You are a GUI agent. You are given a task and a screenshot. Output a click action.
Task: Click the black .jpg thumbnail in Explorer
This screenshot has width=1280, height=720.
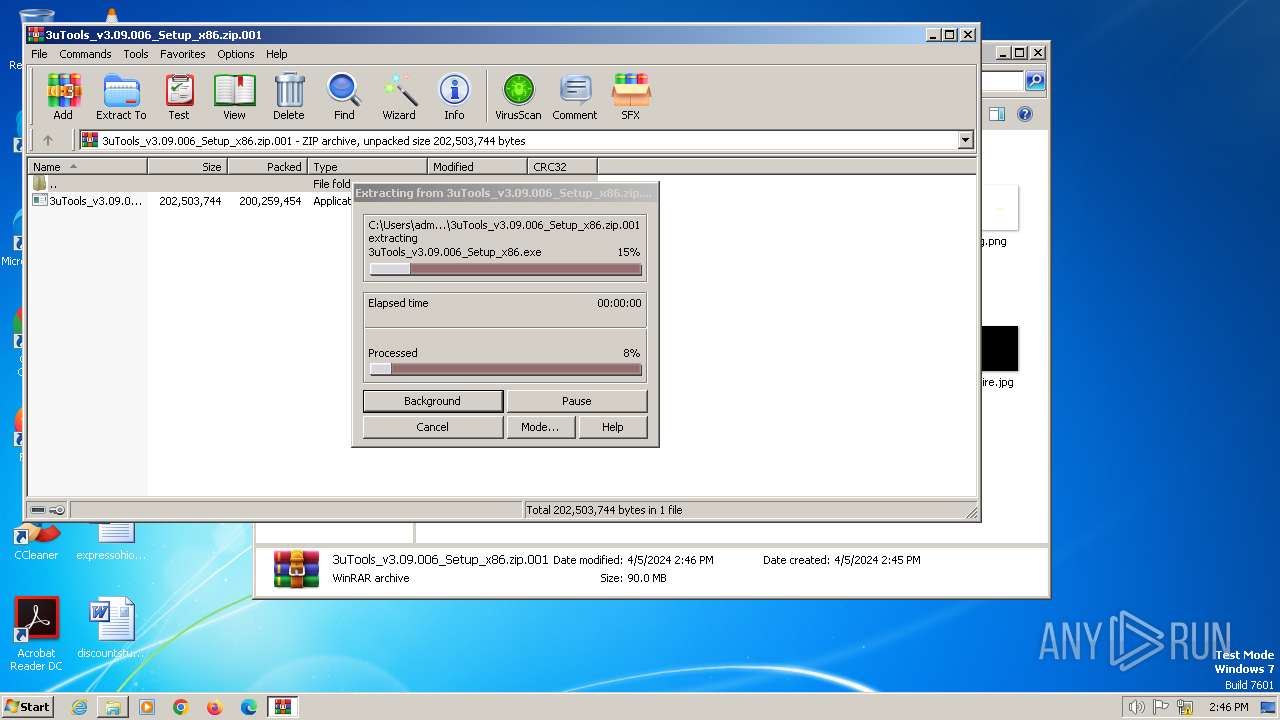point(999,348)
